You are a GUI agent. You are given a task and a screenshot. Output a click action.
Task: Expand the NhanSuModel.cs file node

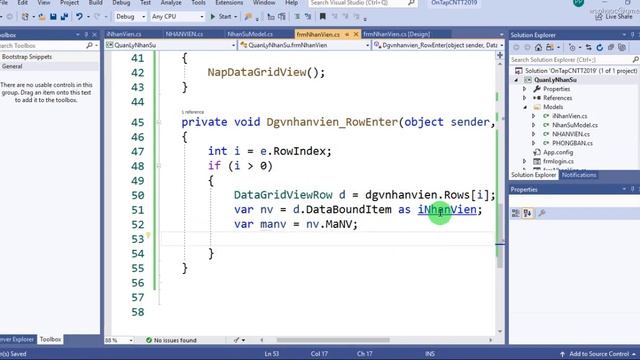pos(533,125)
